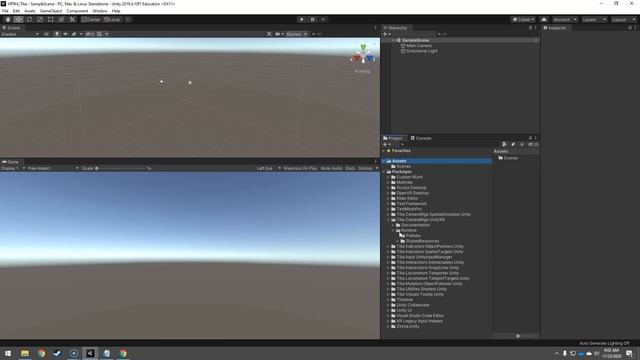Open the Free Aspect dropdown
Viewport: 640px width, 360px height.
53,168
